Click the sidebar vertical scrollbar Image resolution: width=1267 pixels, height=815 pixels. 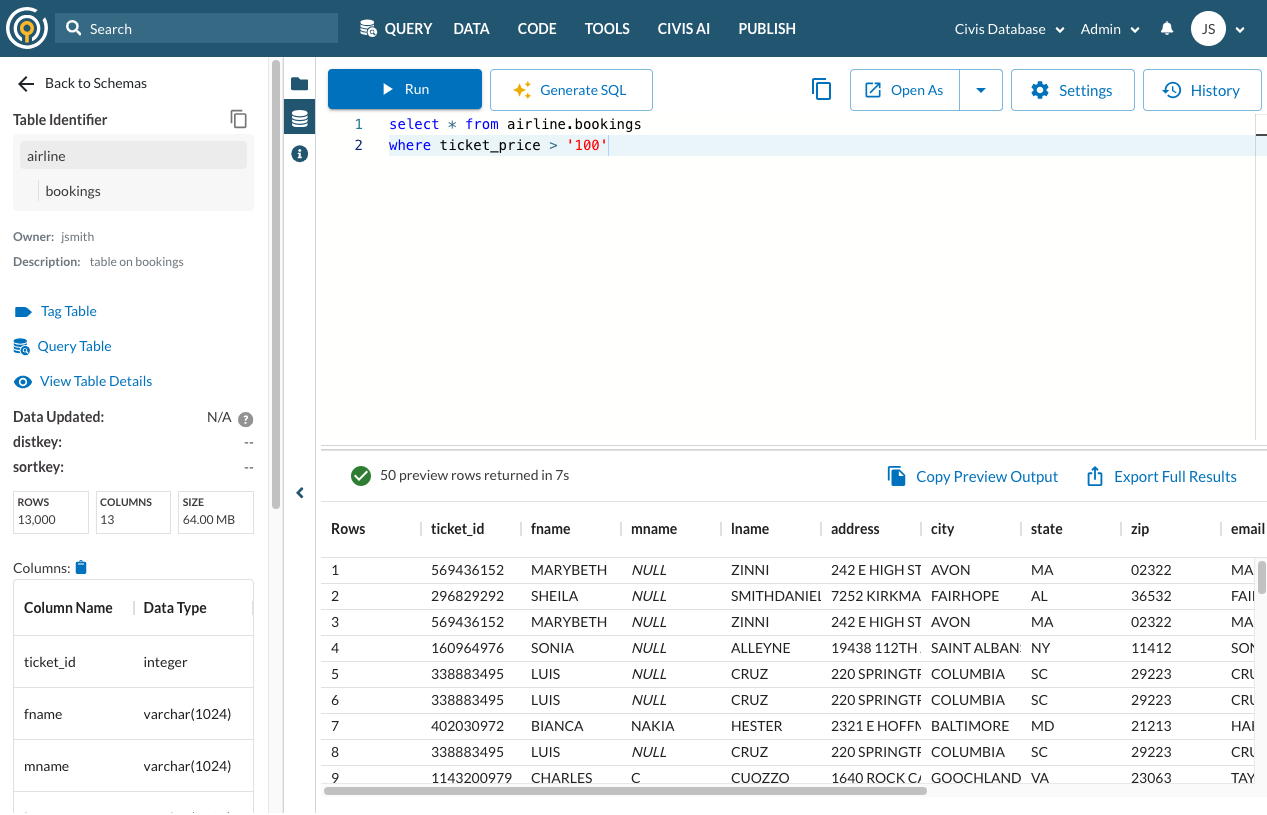click(x=276, y=285)
